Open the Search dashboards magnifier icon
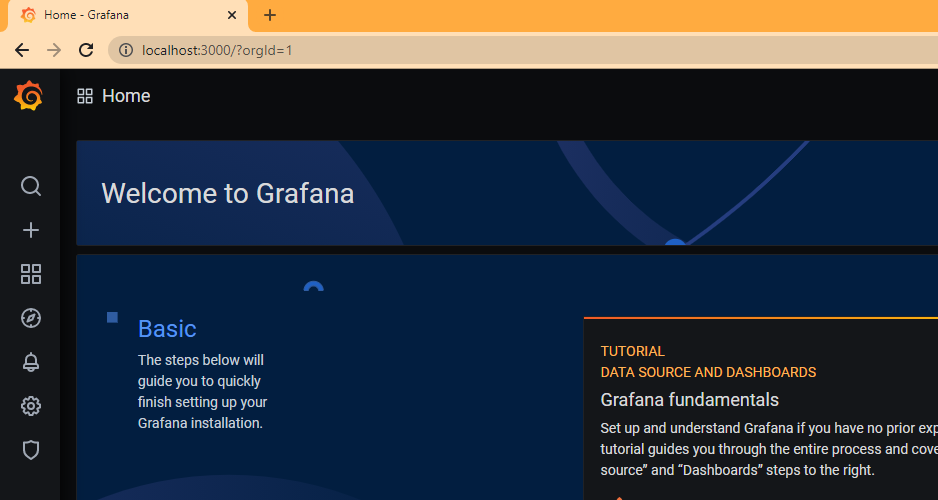938x500 pixels. click(31, 186)
